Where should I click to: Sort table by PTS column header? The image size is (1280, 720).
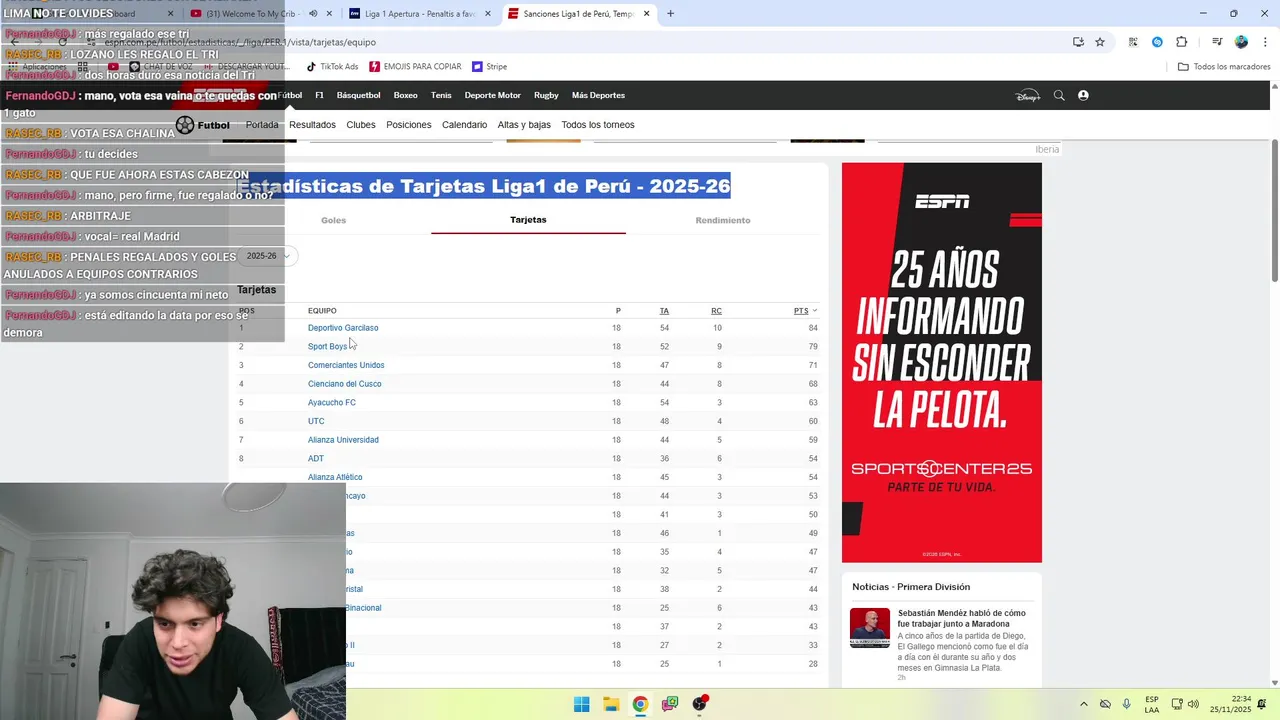tap(805, 311)
